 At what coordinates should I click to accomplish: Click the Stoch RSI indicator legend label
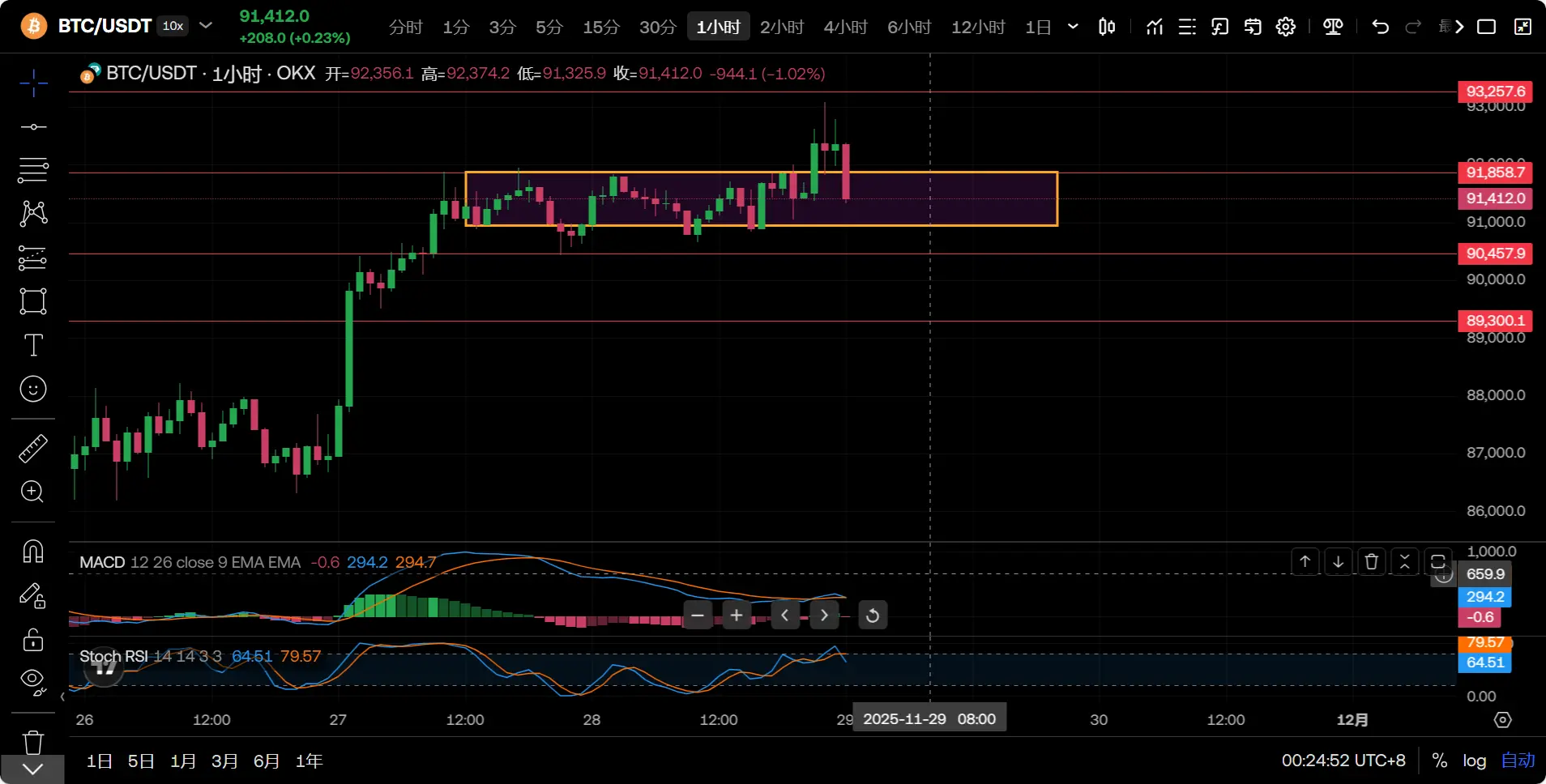click(113, 656)
